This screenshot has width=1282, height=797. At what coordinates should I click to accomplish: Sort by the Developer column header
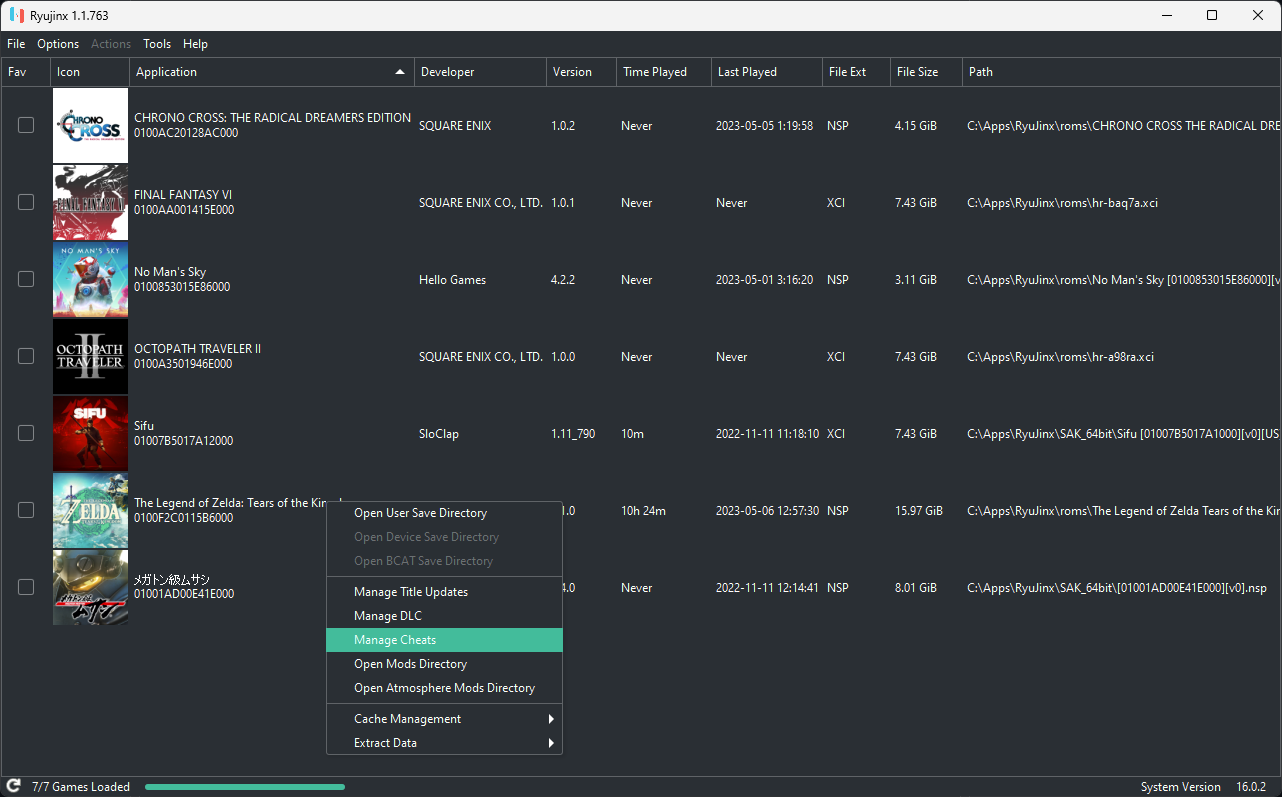tap(480, 72)
